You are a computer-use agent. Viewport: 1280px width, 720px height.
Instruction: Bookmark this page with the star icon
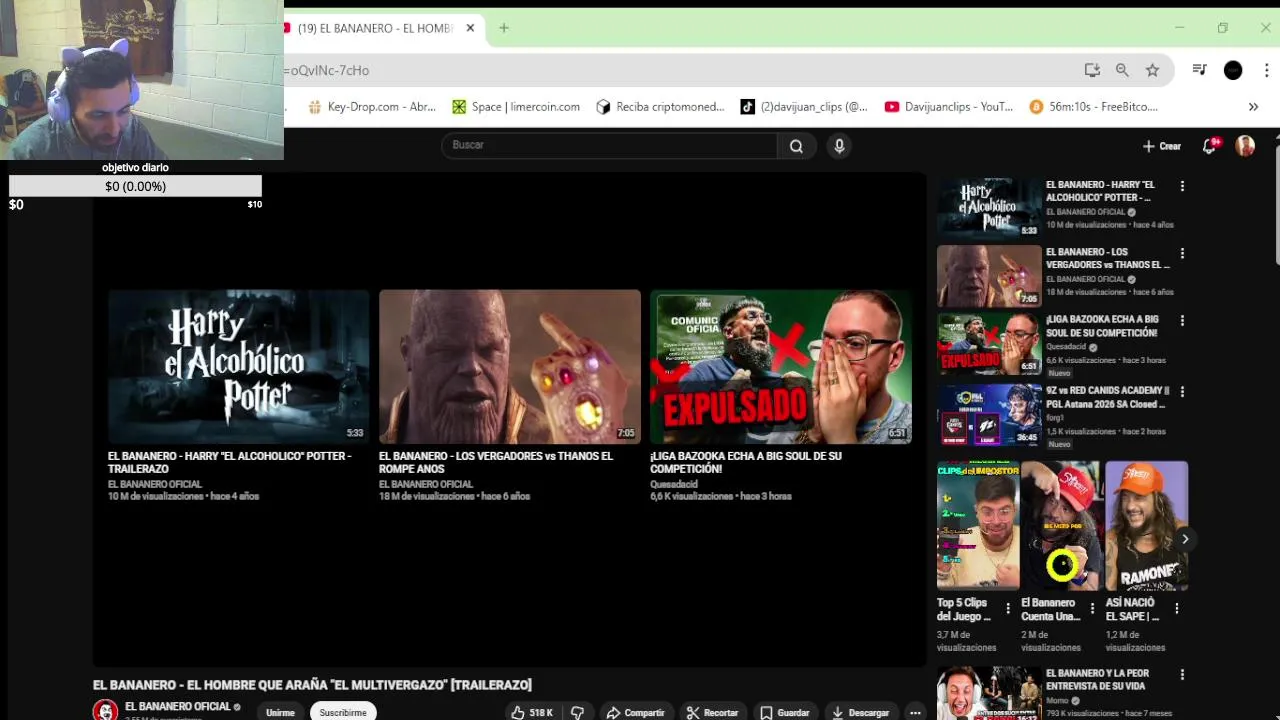click(x=1152, y=70)
